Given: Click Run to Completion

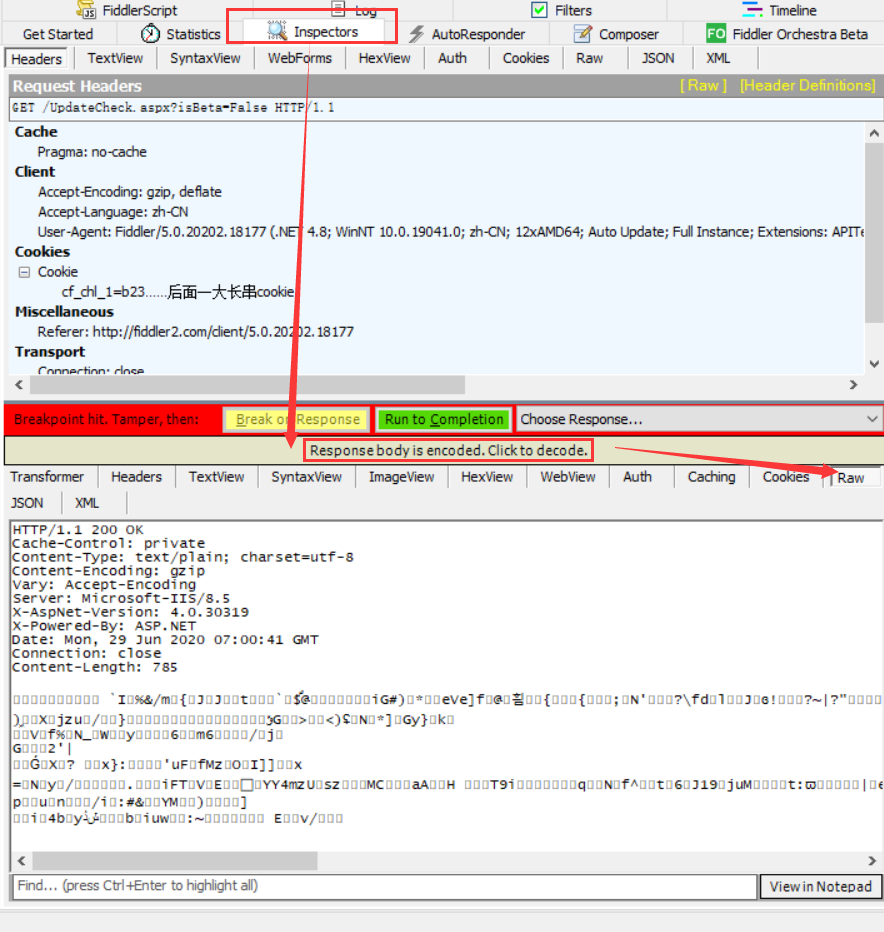Looking at the screenshot, I should click(443, 419).
